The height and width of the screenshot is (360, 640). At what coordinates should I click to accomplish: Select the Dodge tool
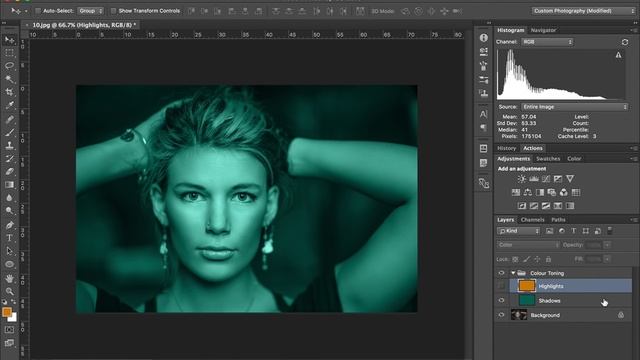click(x=9, y=211)
